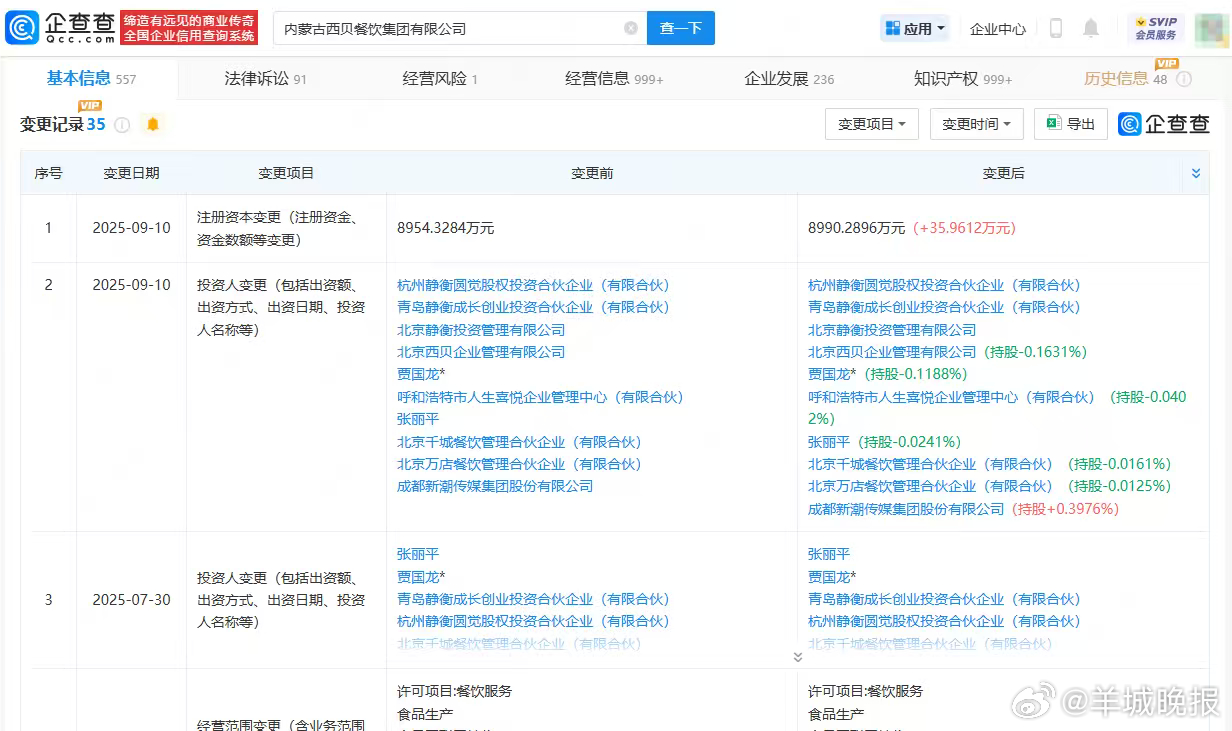Collapse table using double chevron in header

(x=1196, y=173)
